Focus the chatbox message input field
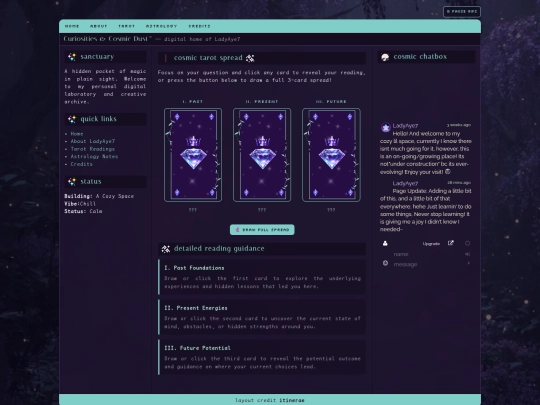540x405 pixels. click(428, 264)
